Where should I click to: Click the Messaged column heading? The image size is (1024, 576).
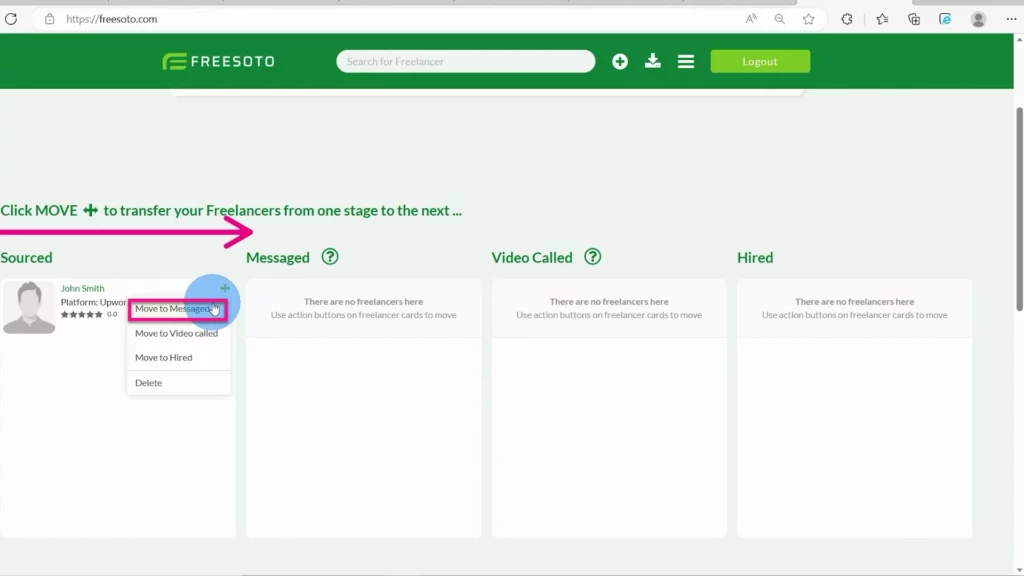(278, 257)
